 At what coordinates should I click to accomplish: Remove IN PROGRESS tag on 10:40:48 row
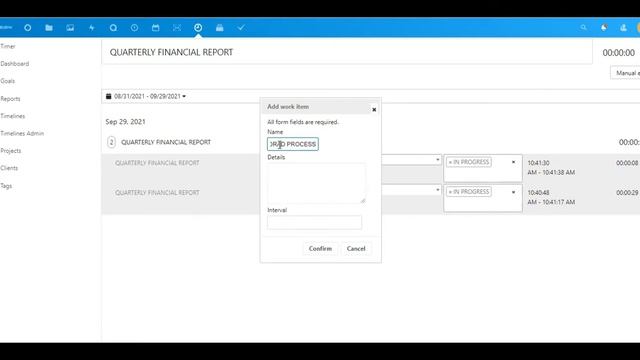(x=450, y=192)
